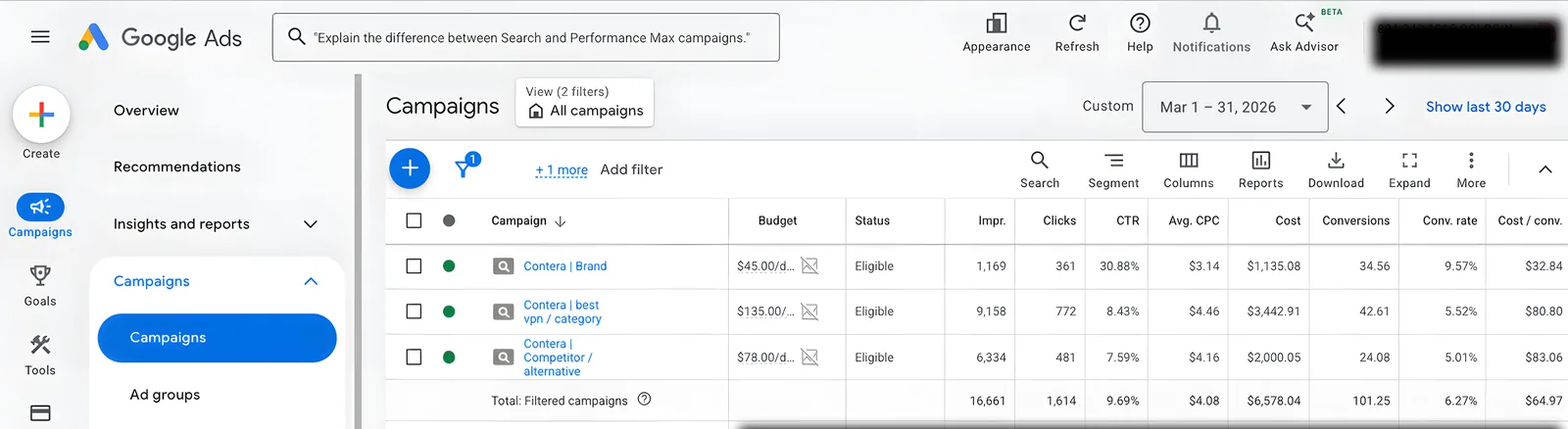Open Overview in navigation

point(146,111)
